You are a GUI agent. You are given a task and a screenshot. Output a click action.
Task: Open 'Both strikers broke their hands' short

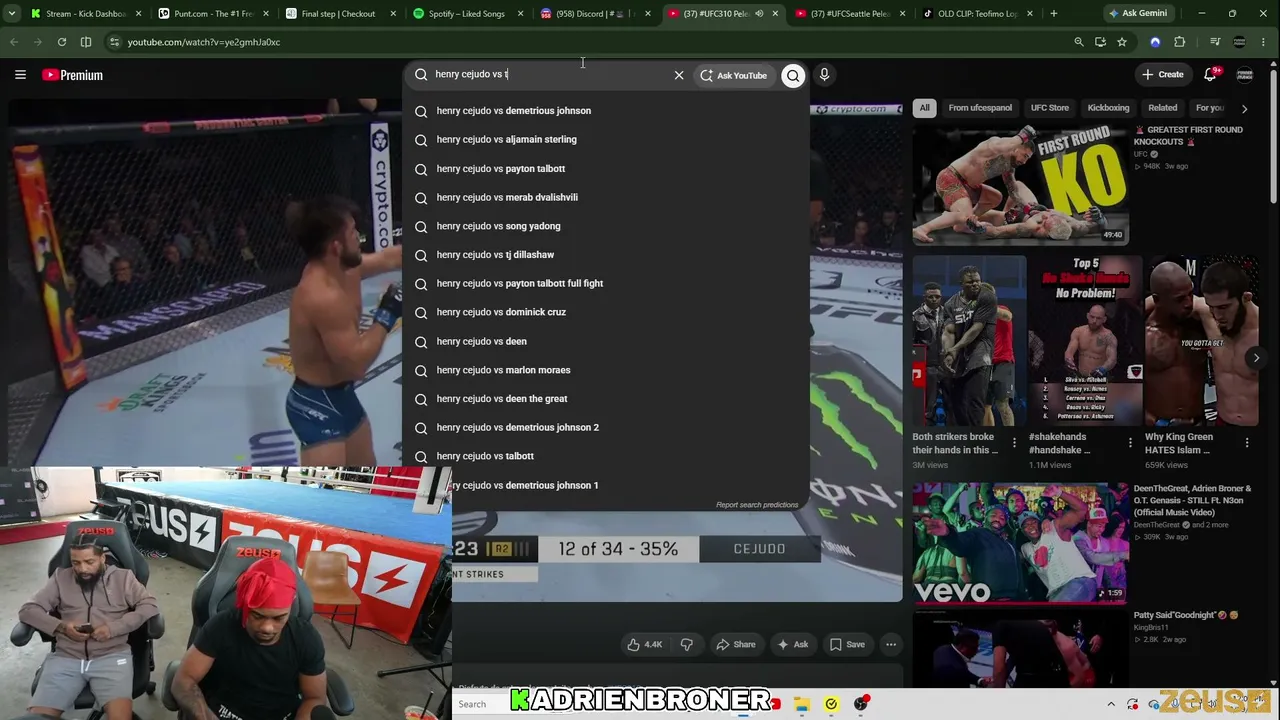pyautogui.click(x=969, y=341)
